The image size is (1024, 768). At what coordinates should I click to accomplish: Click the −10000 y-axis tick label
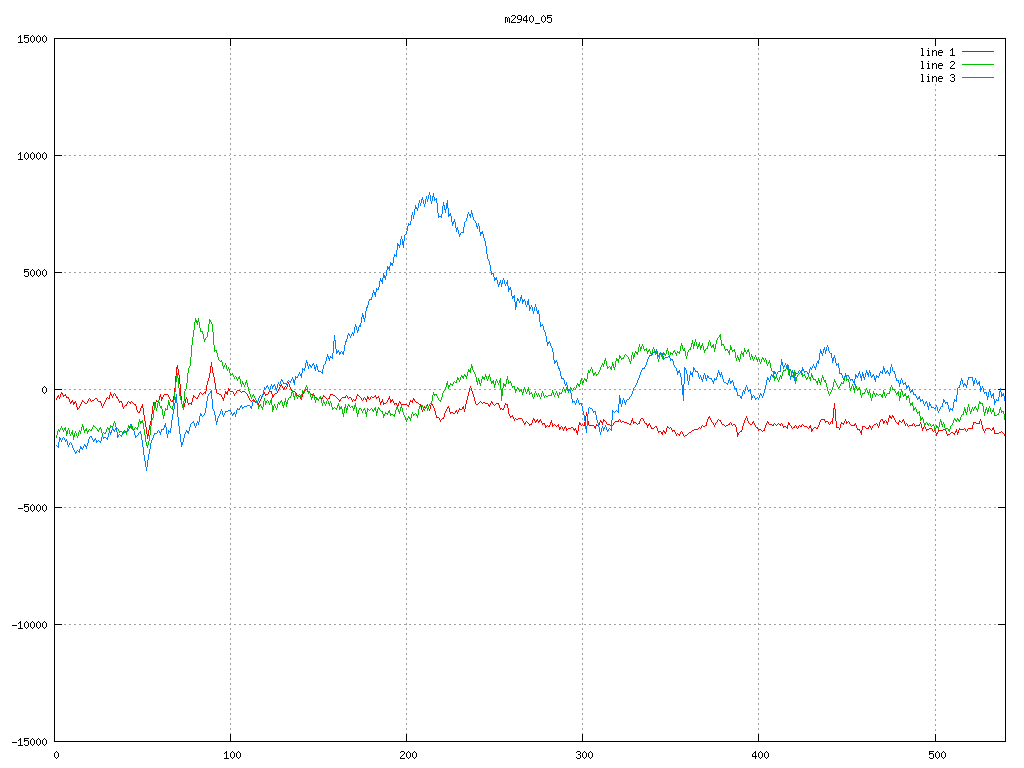coord(27,625)
